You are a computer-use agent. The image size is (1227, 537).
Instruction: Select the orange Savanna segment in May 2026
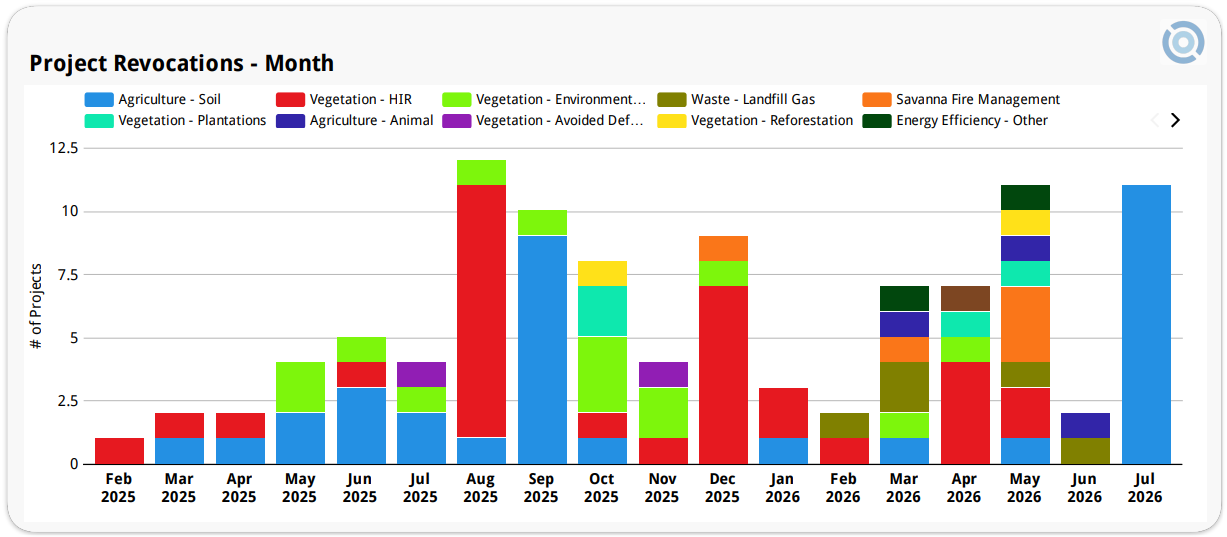tap(1025, 324)
